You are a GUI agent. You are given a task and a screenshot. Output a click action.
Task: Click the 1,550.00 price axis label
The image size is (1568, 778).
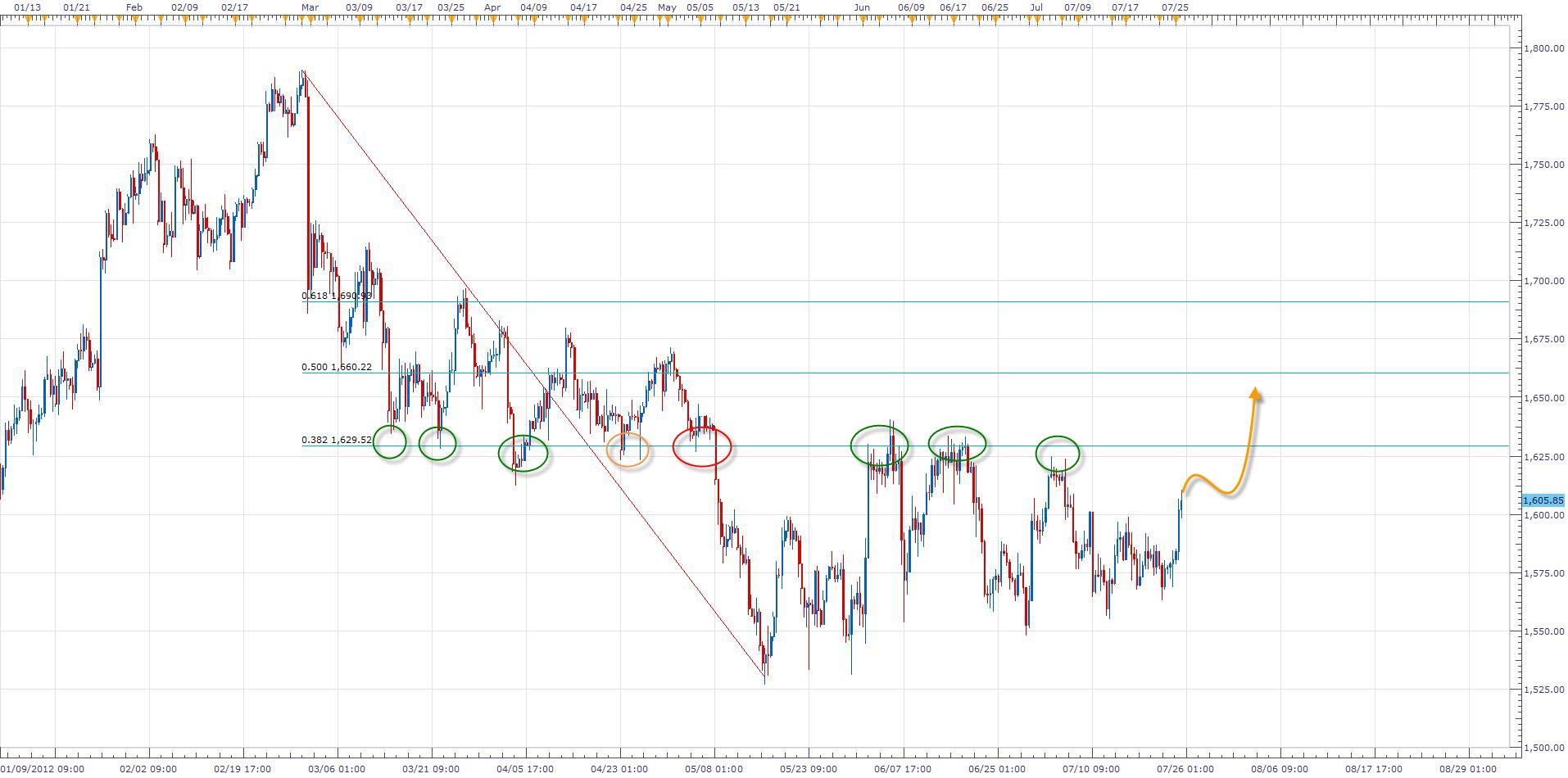click(x=1543, y=631)
